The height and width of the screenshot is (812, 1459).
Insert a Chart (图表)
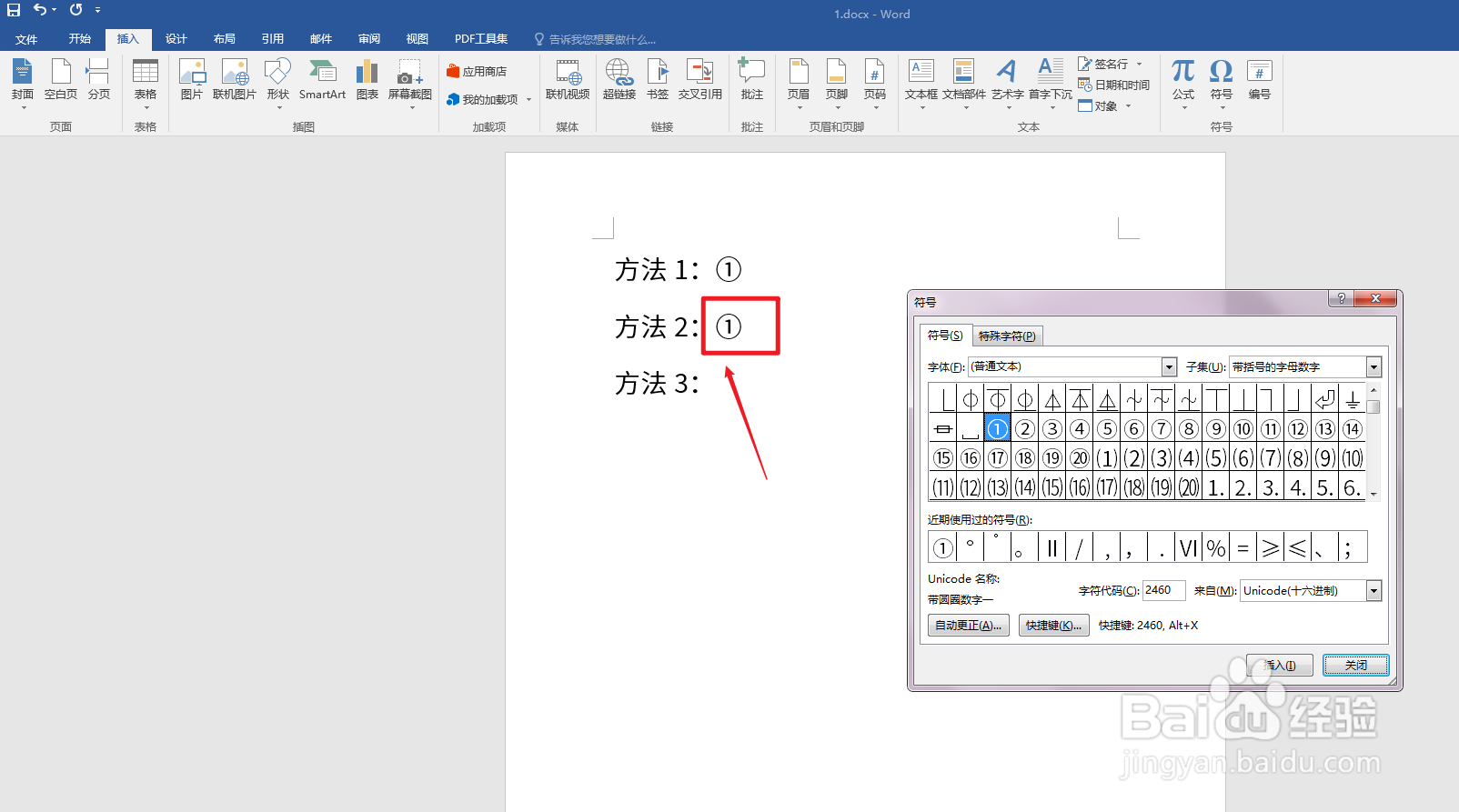coord(367,80)
